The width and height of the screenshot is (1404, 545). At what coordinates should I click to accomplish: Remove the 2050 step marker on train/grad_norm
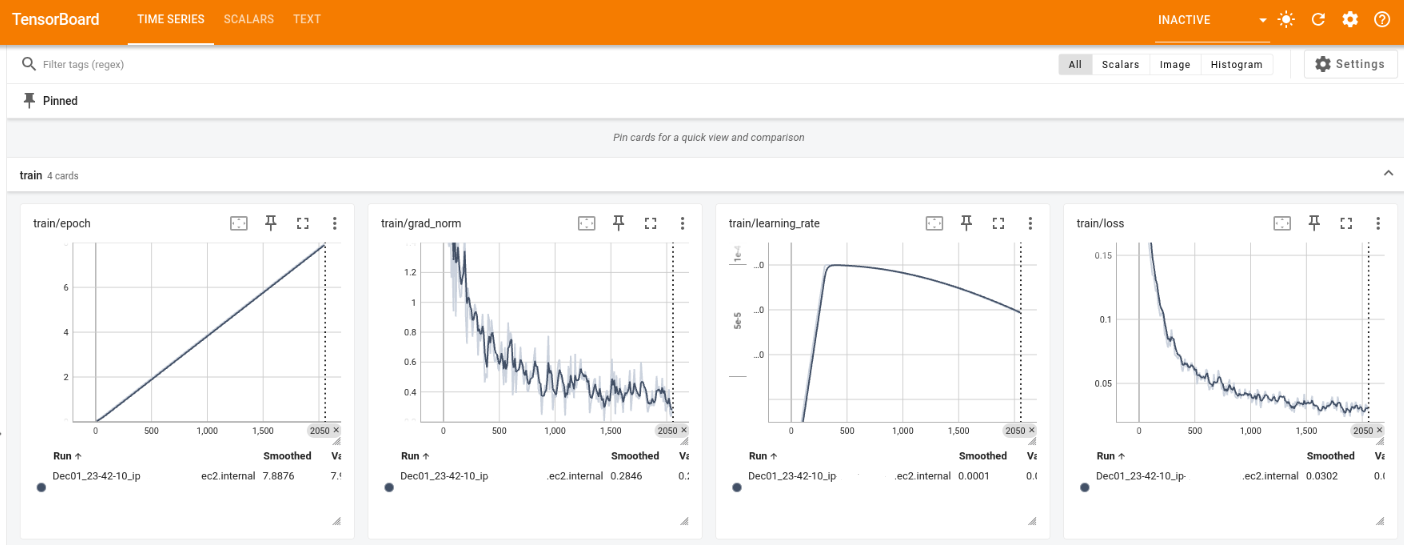(685, 430)
